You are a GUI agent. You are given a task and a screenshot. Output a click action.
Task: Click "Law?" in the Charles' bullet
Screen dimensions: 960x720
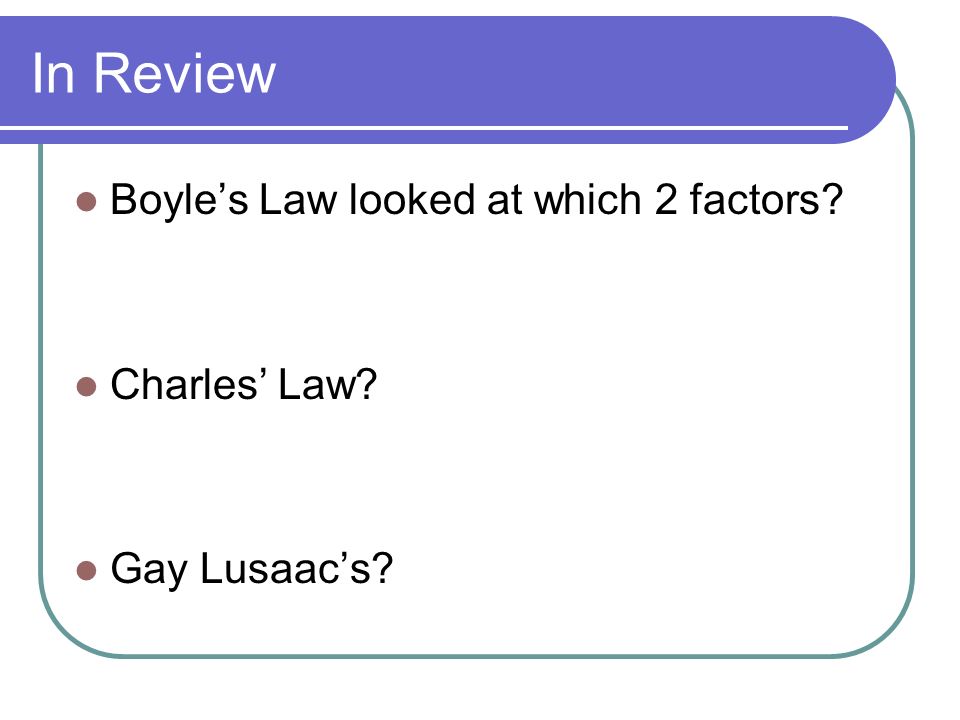pyautogui.click(x=328, y=384)
